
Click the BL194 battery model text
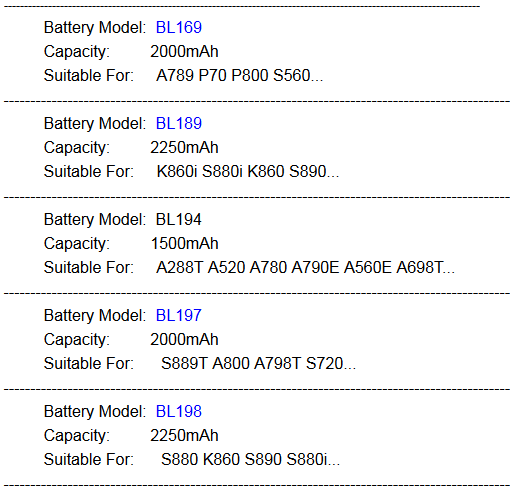pyautogui.click(x=179, y=219)
